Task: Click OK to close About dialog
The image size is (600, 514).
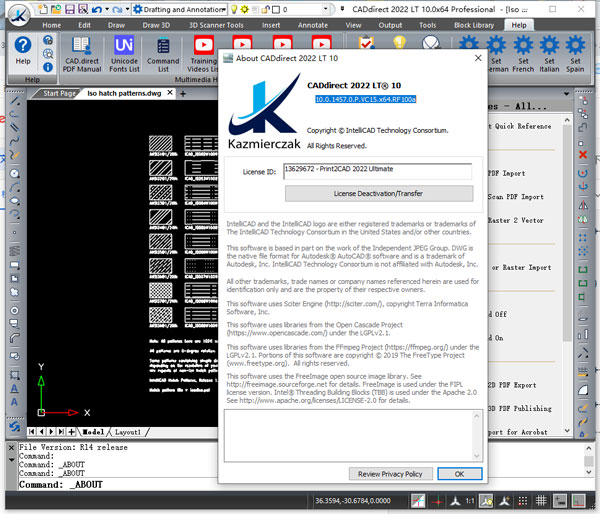Action: tap(458, 473)
